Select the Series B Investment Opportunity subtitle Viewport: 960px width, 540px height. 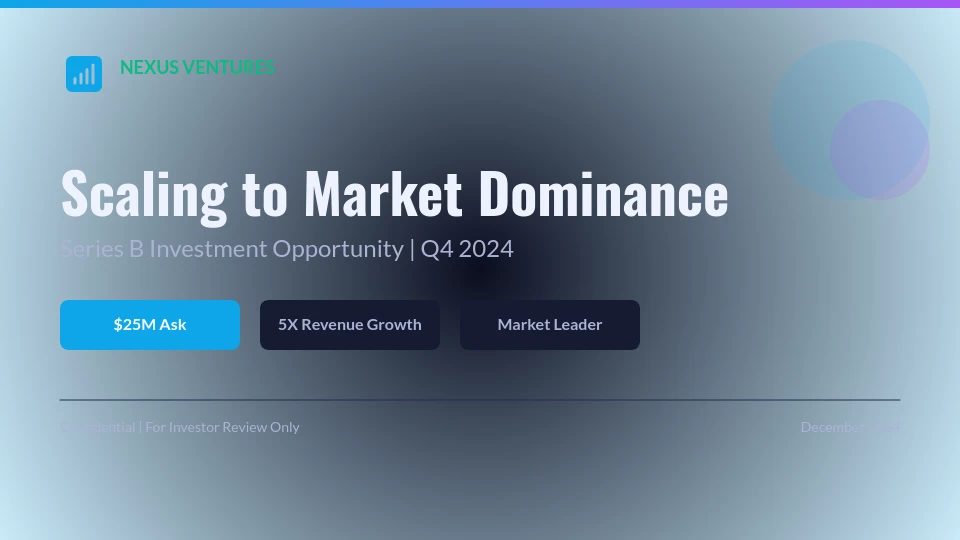tap(231, 249)
